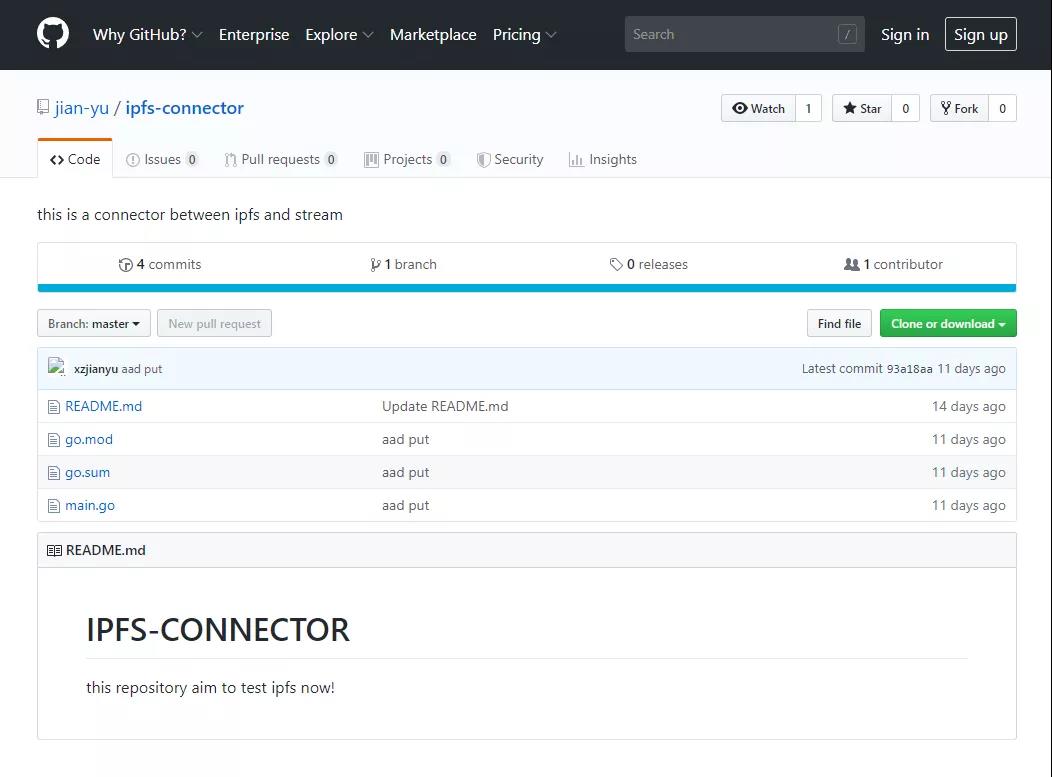Click the light blue language bar
The width and height of the screenshot is (1052, 777).
[527, 288]
